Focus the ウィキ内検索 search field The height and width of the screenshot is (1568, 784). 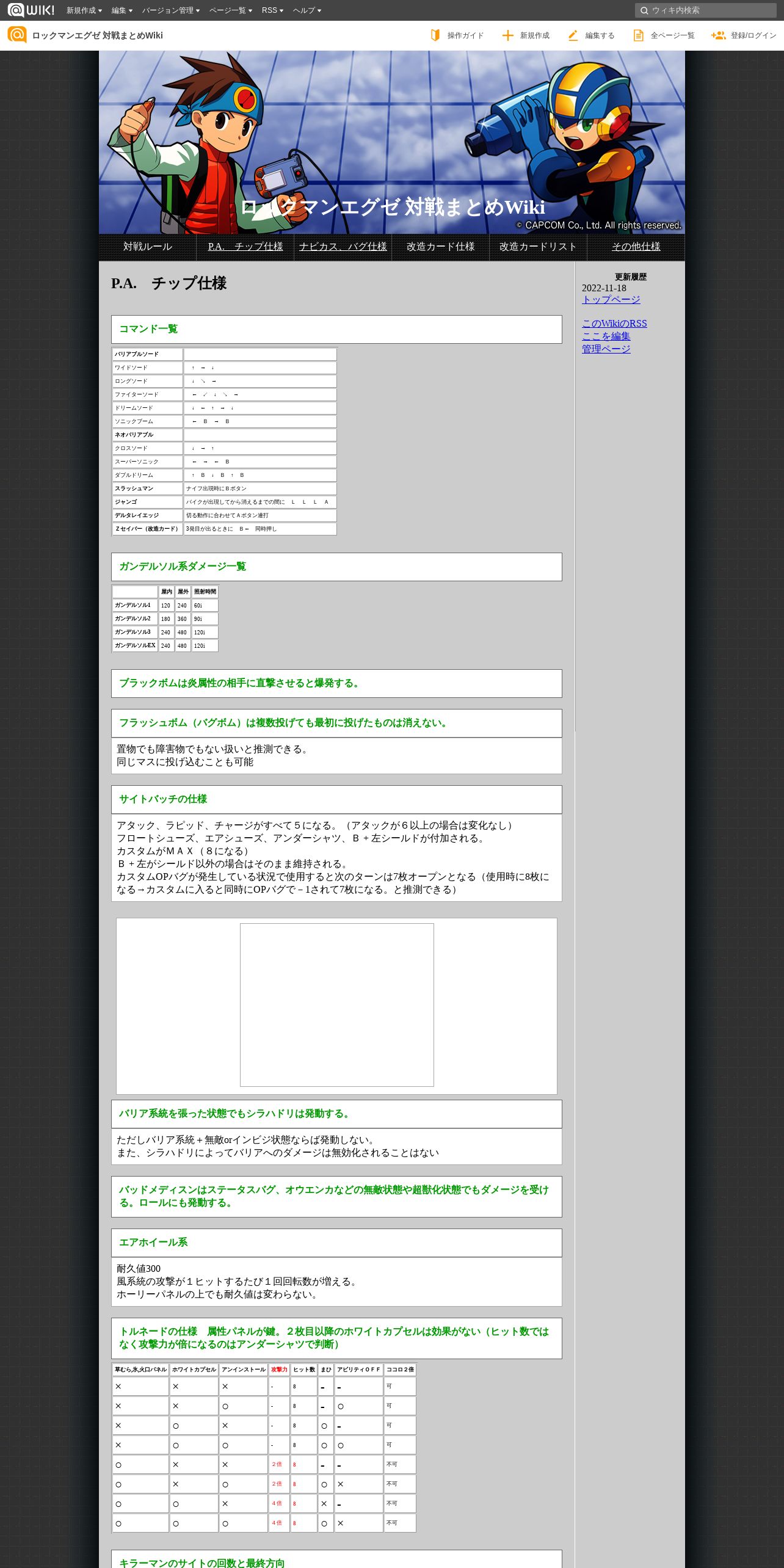point(706,10)
